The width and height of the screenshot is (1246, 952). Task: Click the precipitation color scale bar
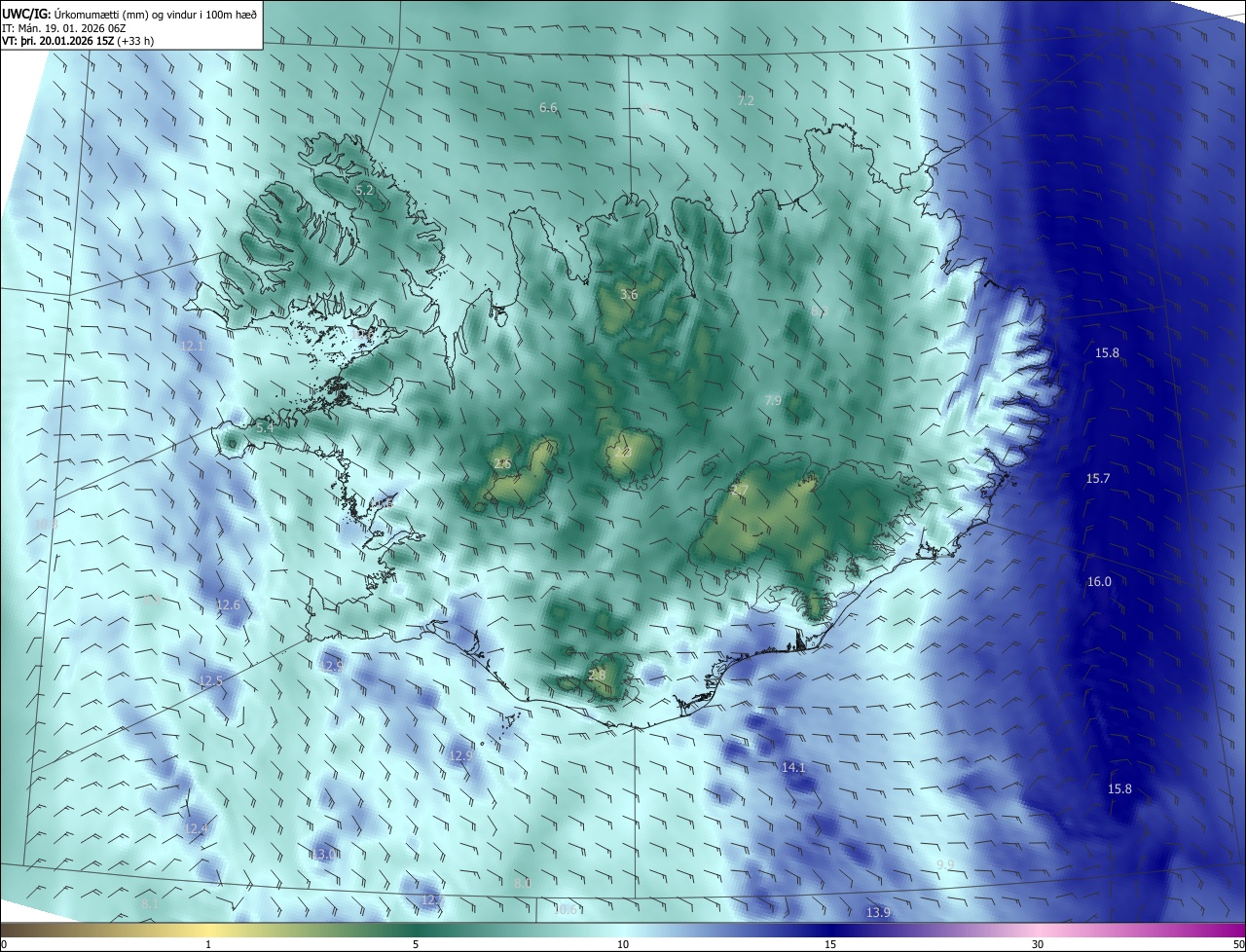(x=623, y=930)
